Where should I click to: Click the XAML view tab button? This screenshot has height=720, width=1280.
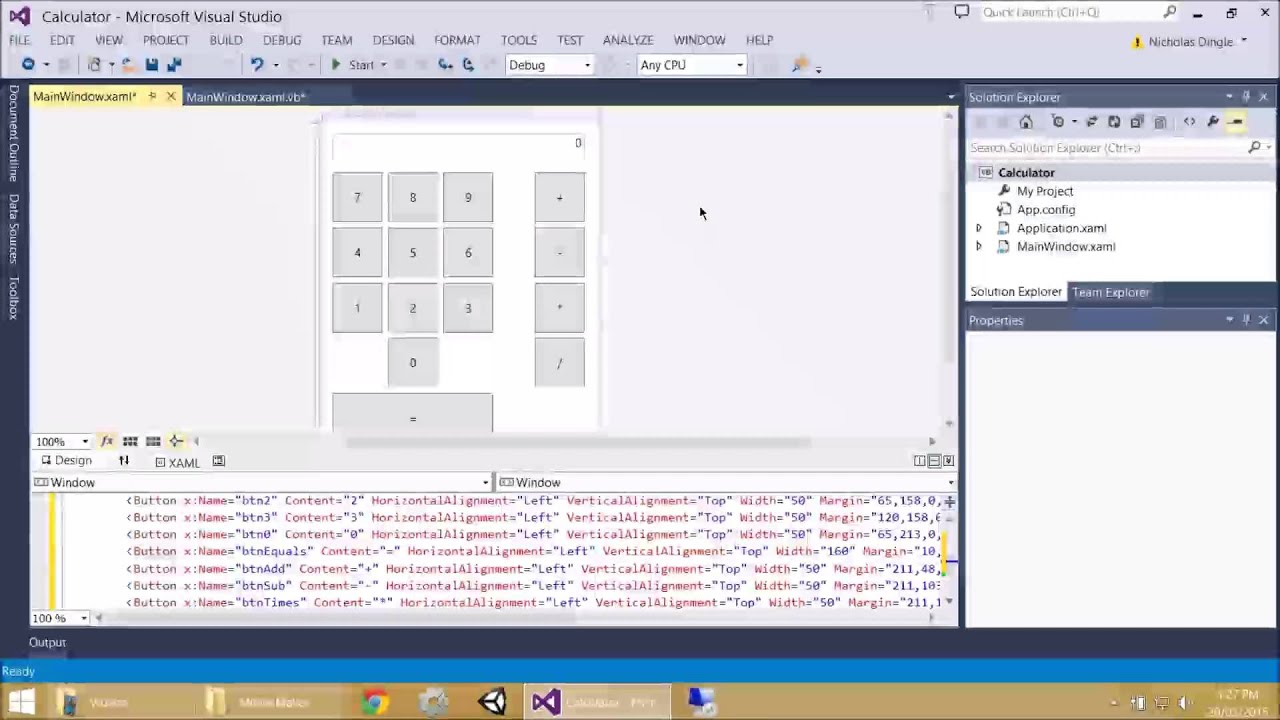point(178,462)
